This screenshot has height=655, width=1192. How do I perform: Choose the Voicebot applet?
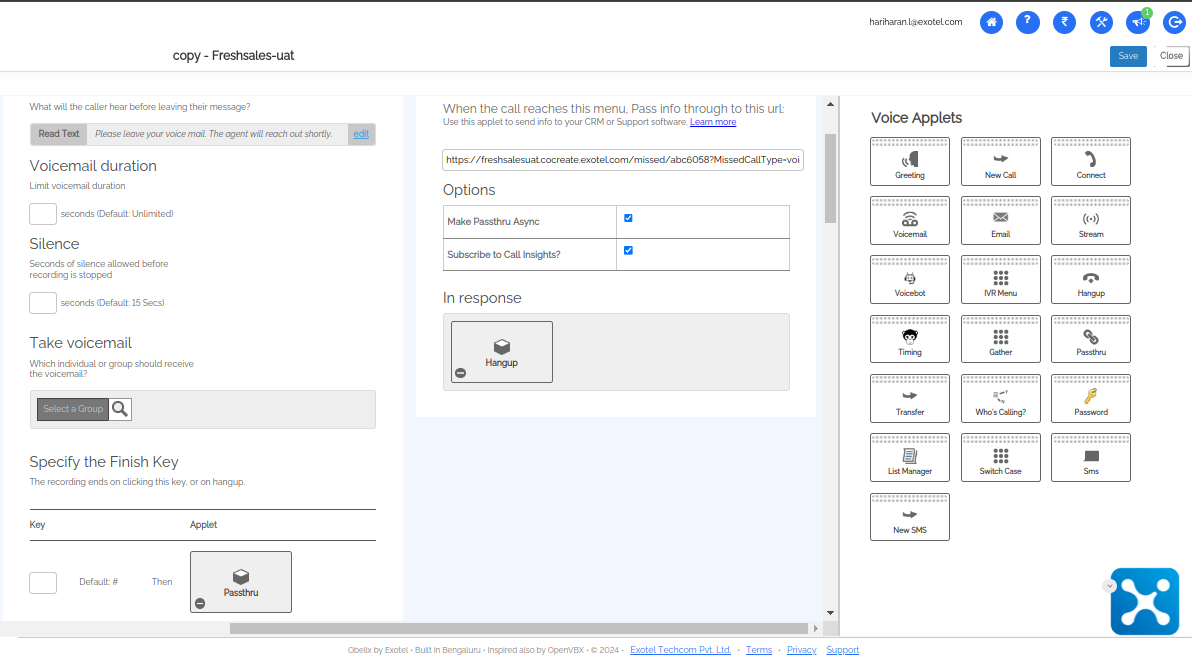(x=909, y=280)
